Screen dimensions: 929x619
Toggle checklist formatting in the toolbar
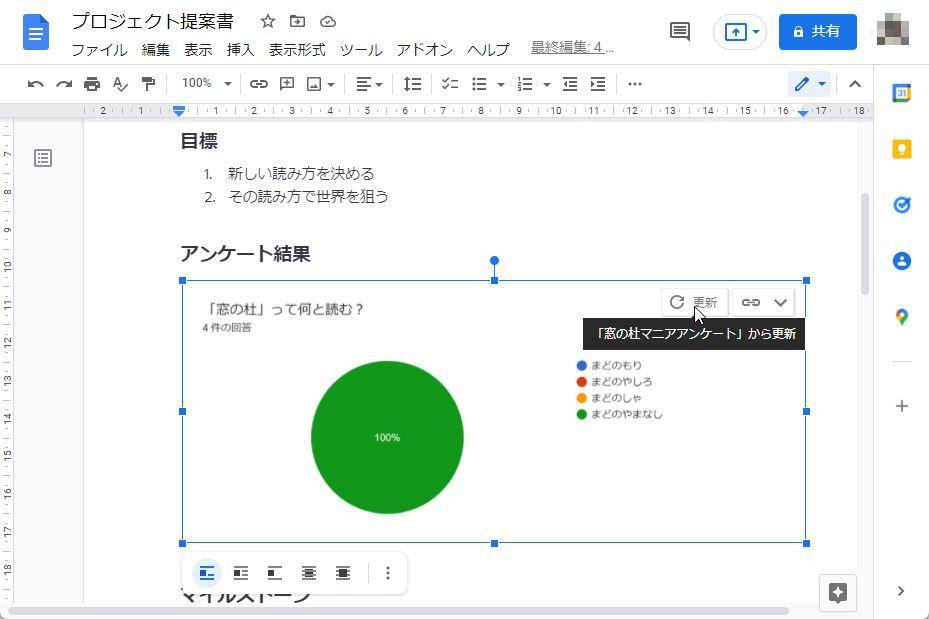tap(447, 84)
